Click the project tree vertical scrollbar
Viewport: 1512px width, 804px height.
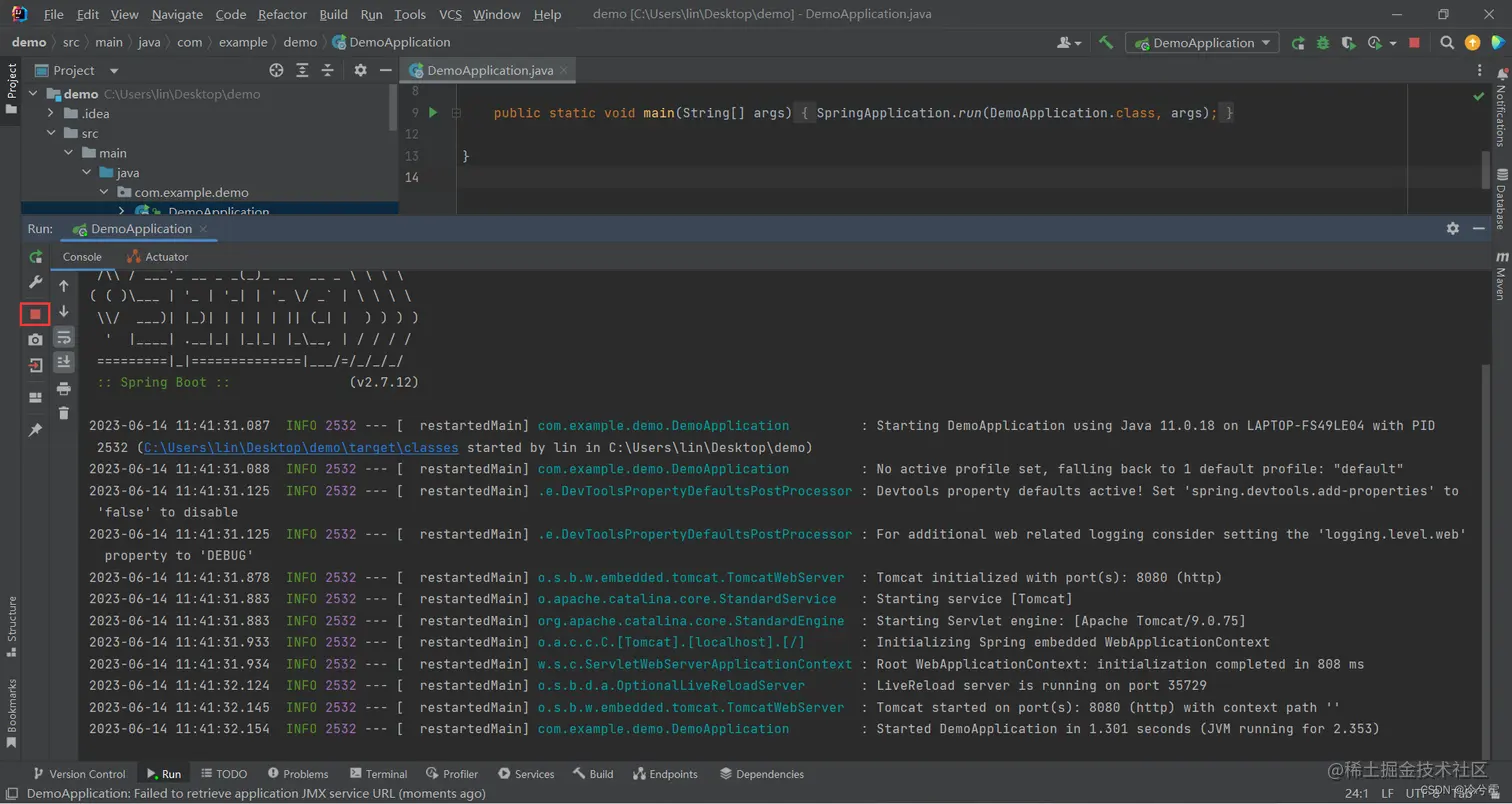tap(393, 108)
